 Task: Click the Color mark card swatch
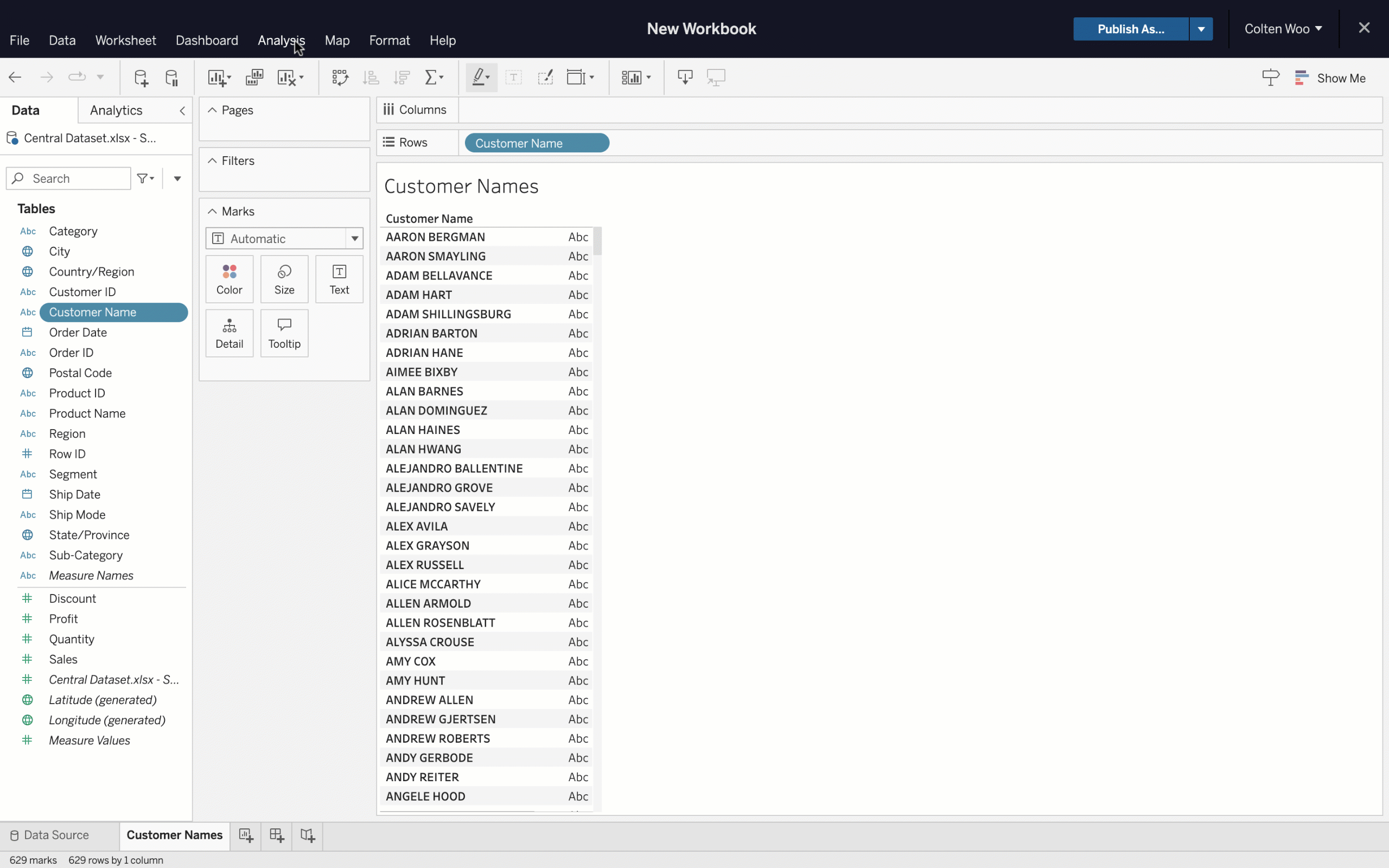229,270
